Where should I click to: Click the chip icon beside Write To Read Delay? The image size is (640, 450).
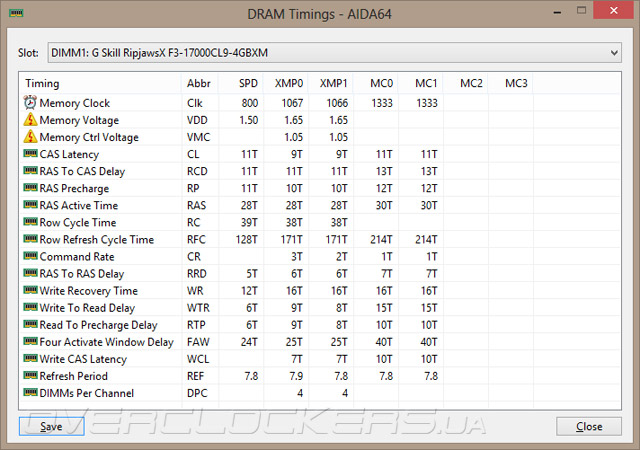30,307
